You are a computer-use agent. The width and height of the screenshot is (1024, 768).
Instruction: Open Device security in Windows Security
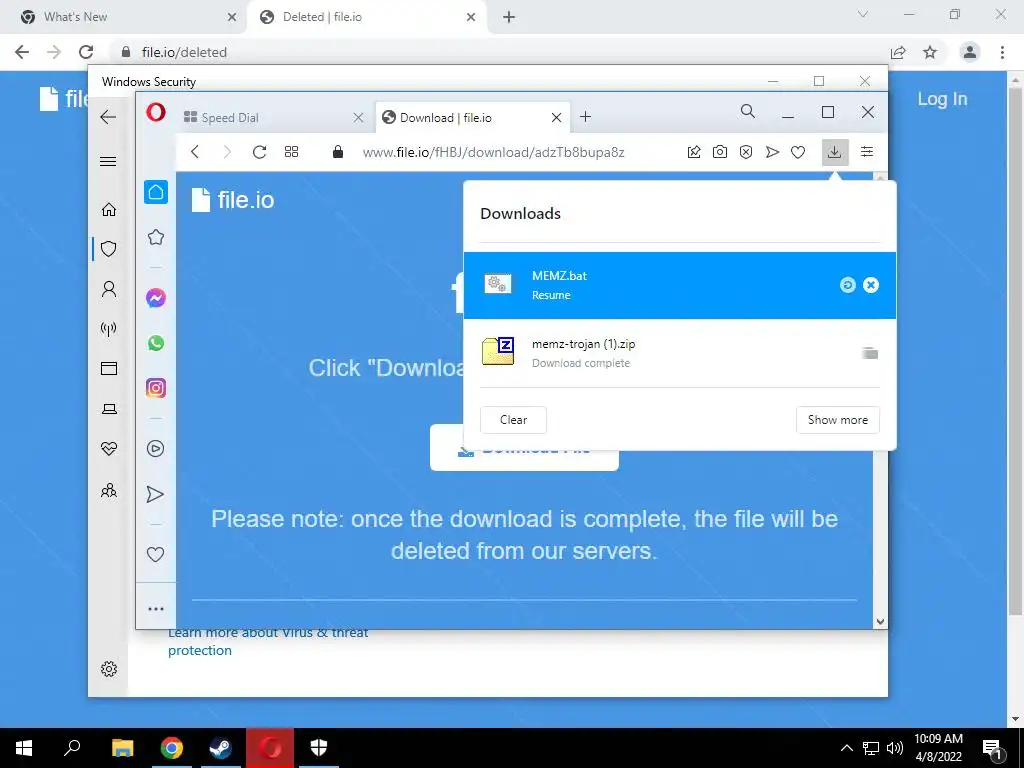pyautogui.click(x=108, y=409)
